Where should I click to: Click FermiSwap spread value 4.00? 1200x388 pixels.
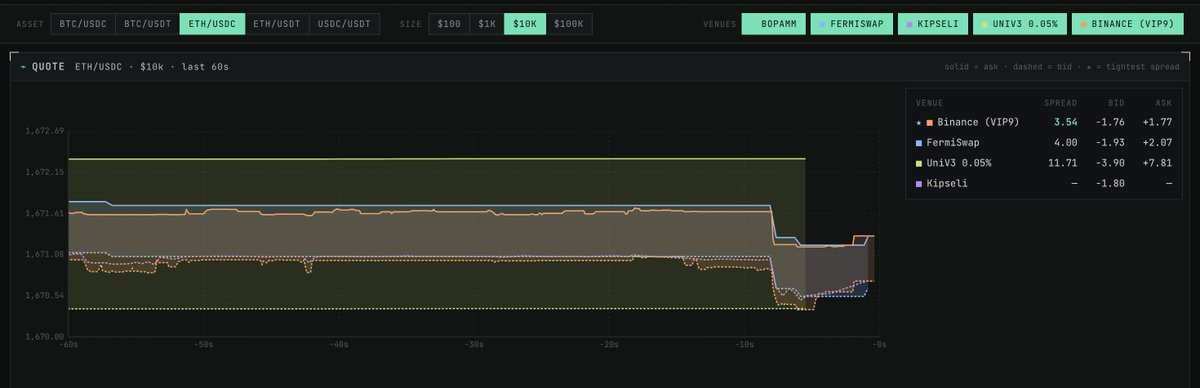tap(1066, 143)
